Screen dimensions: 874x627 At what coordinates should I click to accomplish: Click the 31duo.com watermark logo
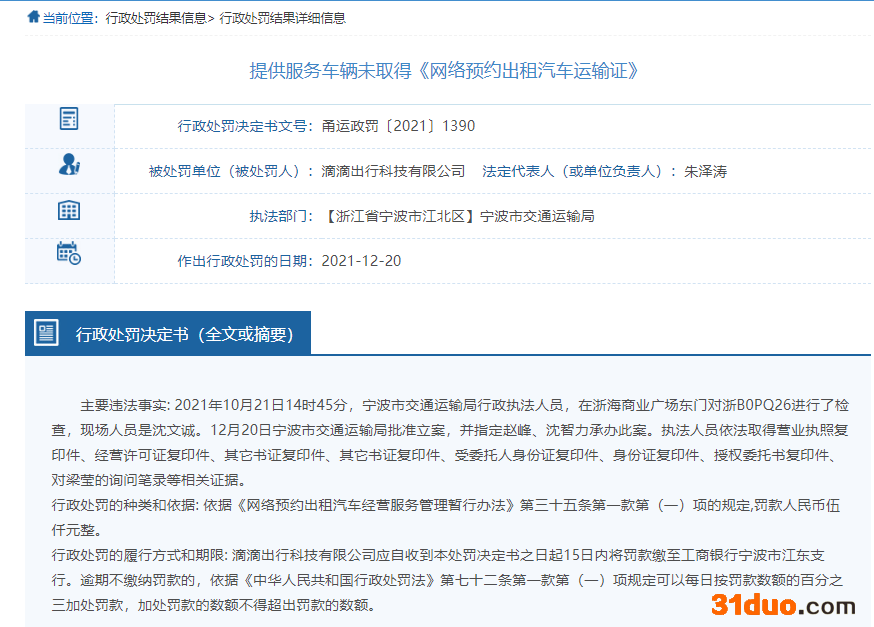coord(783,604)
